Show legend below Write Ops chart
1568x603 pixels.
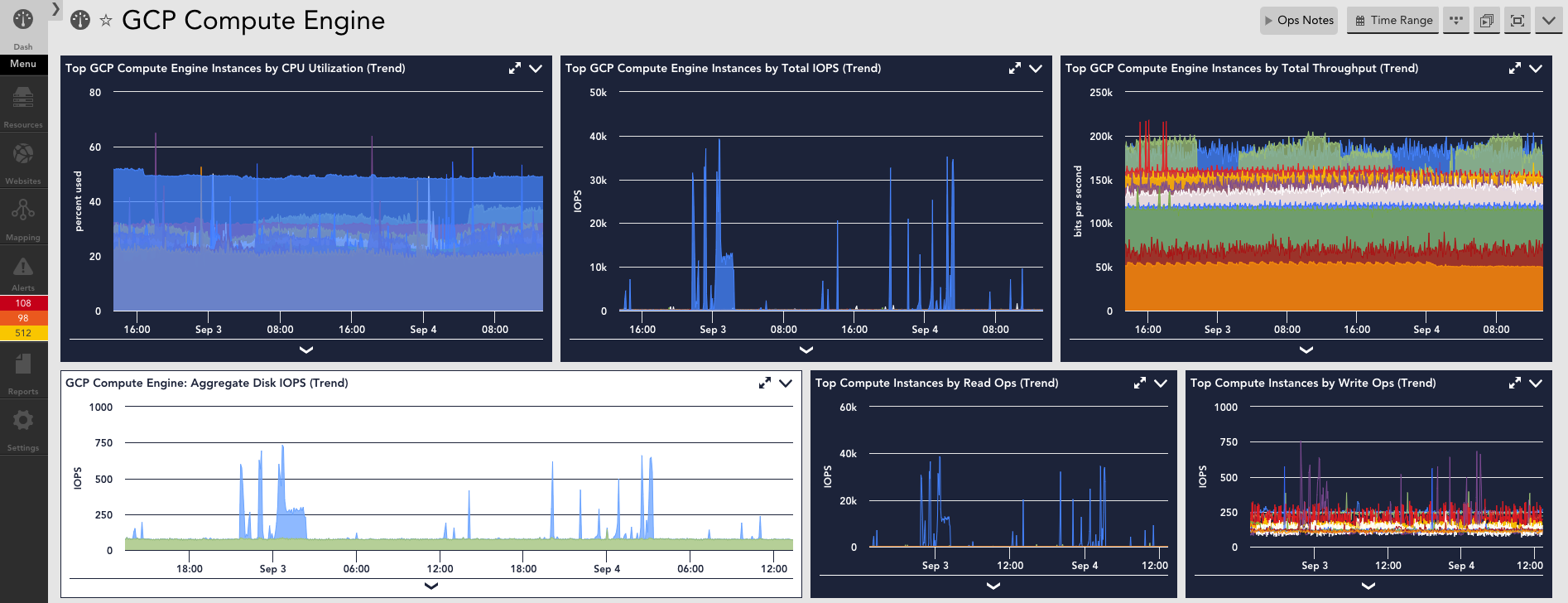click(x=1368, y=586)
